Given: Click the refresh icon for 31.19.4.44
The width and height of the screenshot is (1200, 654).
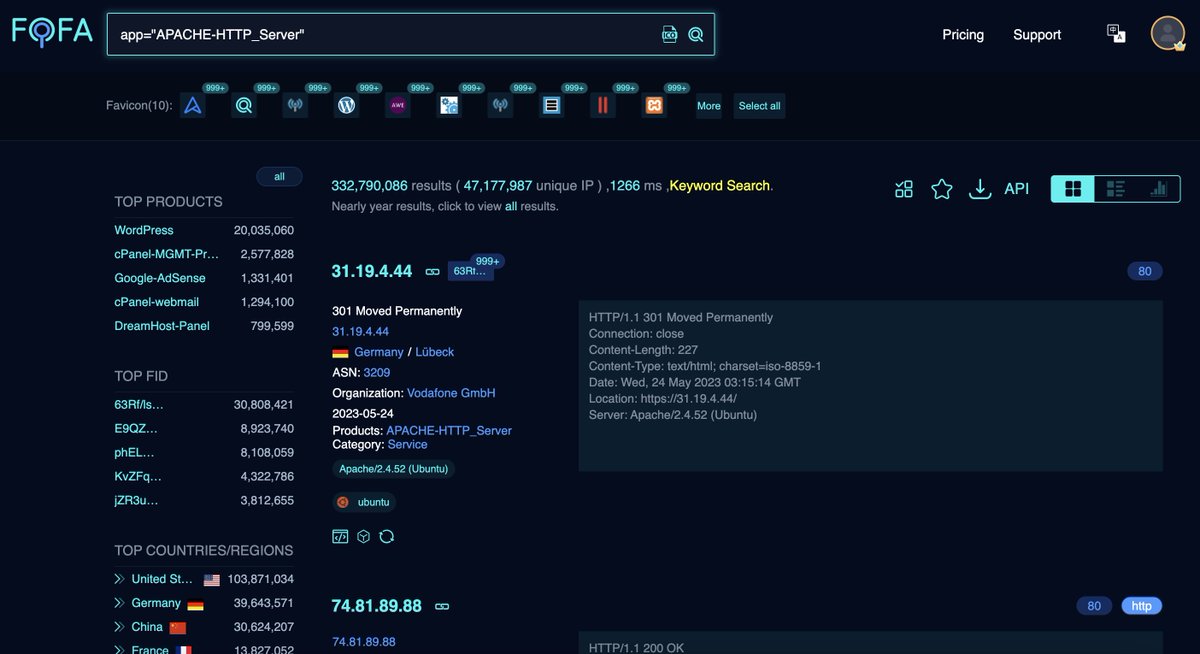Looking at the screenshot, I should [387, 536].
